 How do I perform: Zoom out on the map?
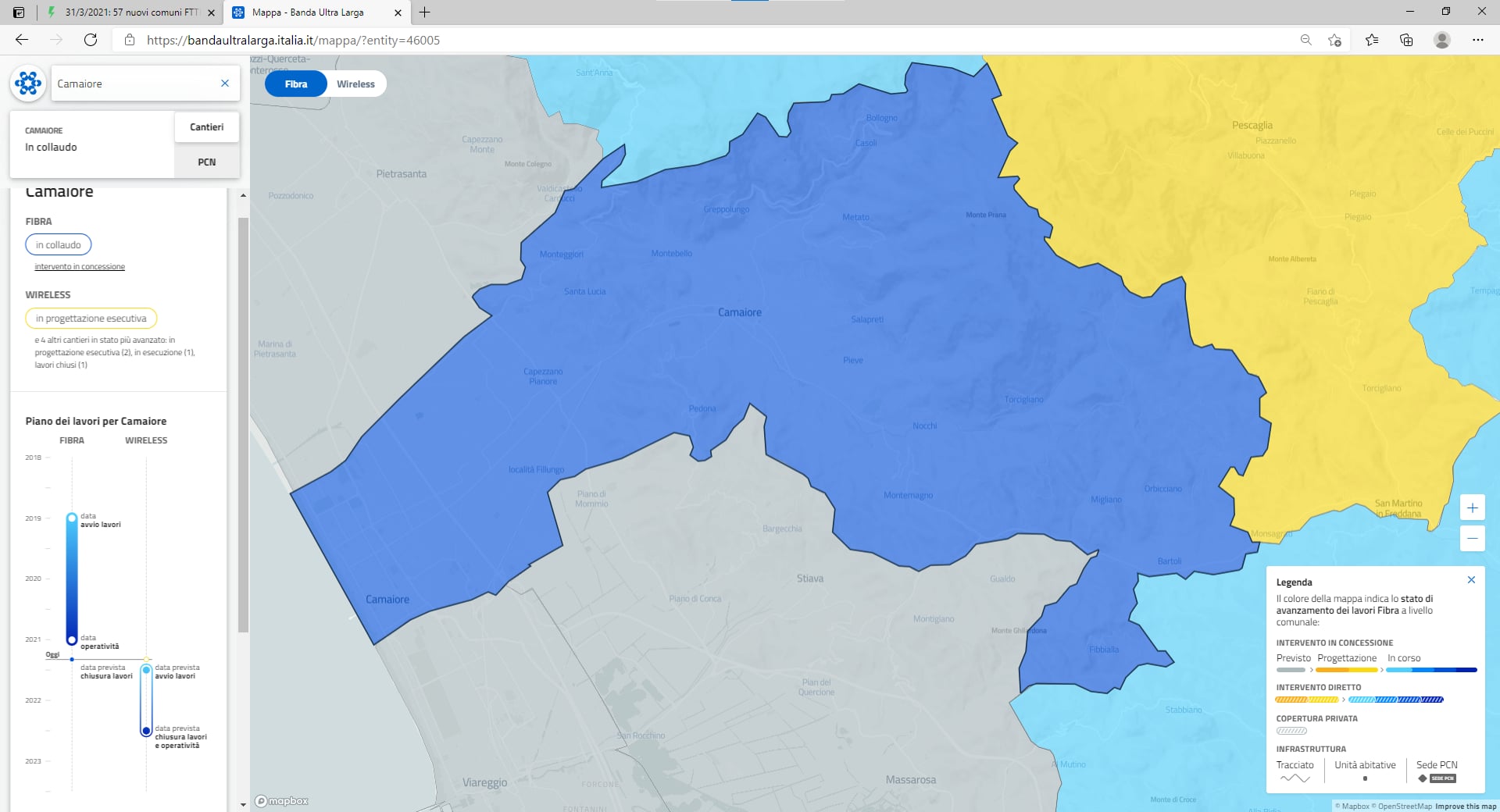click(1472, 539)
